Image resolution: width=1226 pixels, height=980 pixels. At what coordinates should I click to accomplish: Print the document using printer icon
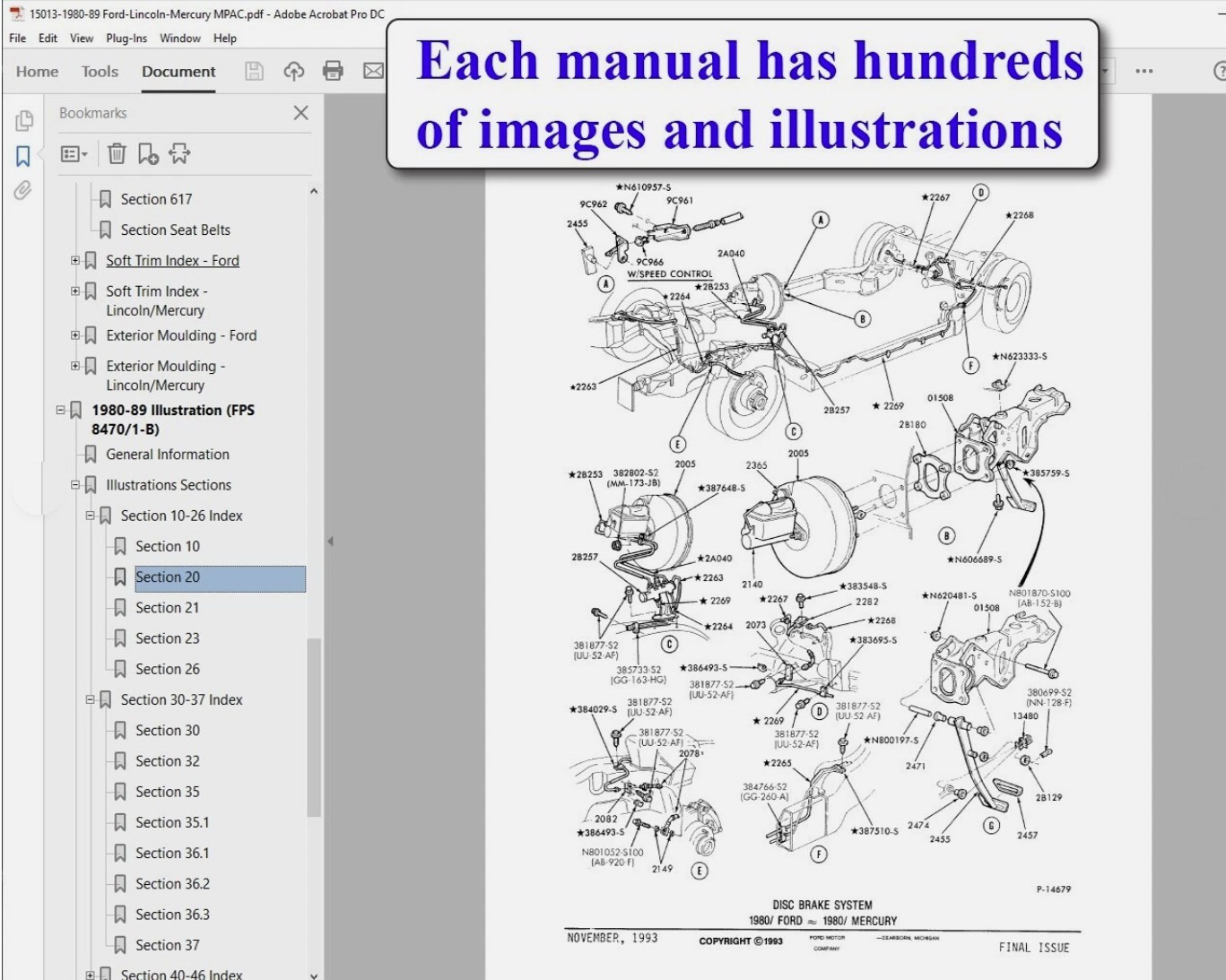(333, 72)
